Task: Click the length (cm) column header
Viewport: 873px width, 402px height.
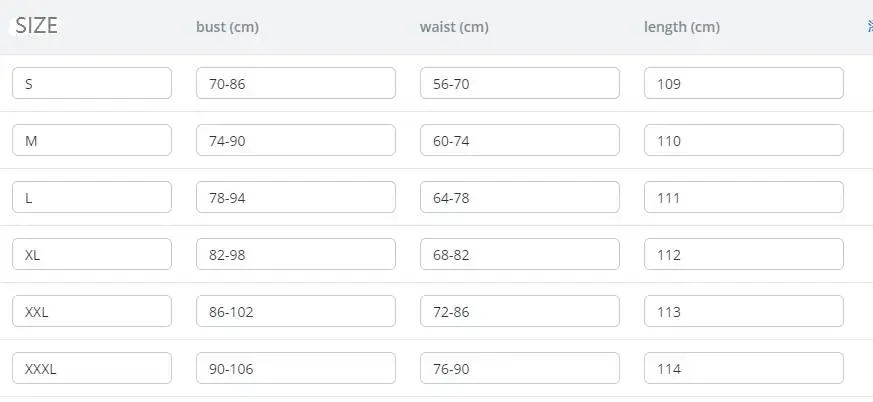Action: coord(681,27)
